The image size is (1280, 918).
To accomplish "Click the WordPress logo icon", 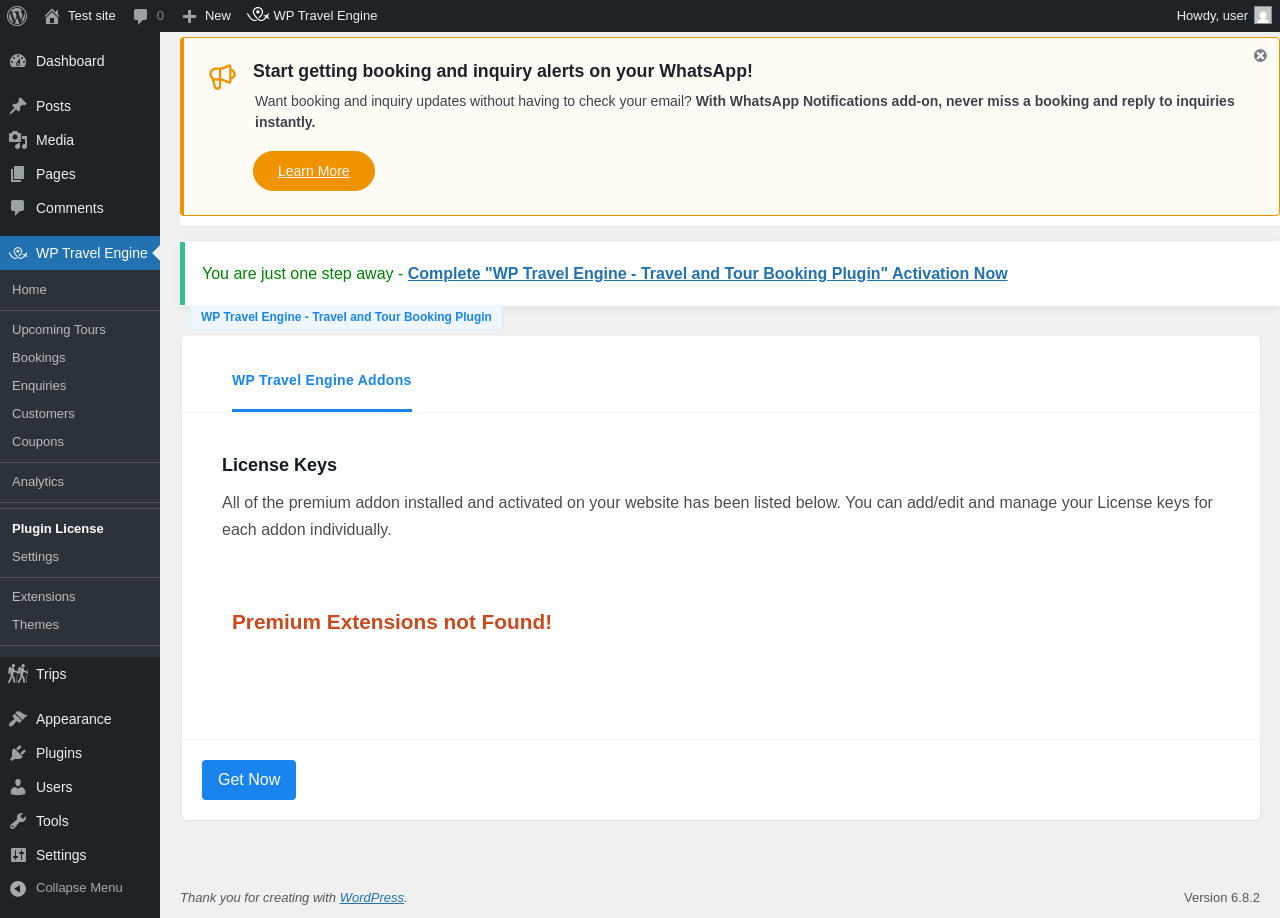I will tap(17, 16).
